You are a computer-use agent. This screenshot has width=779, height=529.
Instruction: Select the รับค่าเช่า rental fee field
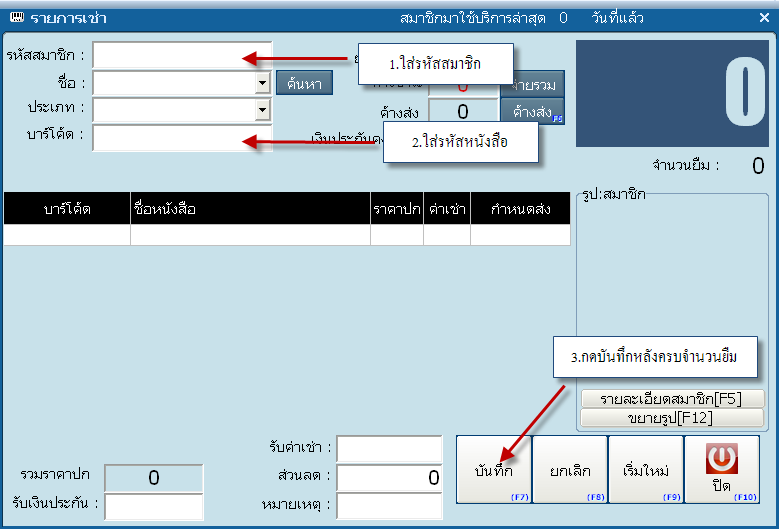(x=389, y=450)
